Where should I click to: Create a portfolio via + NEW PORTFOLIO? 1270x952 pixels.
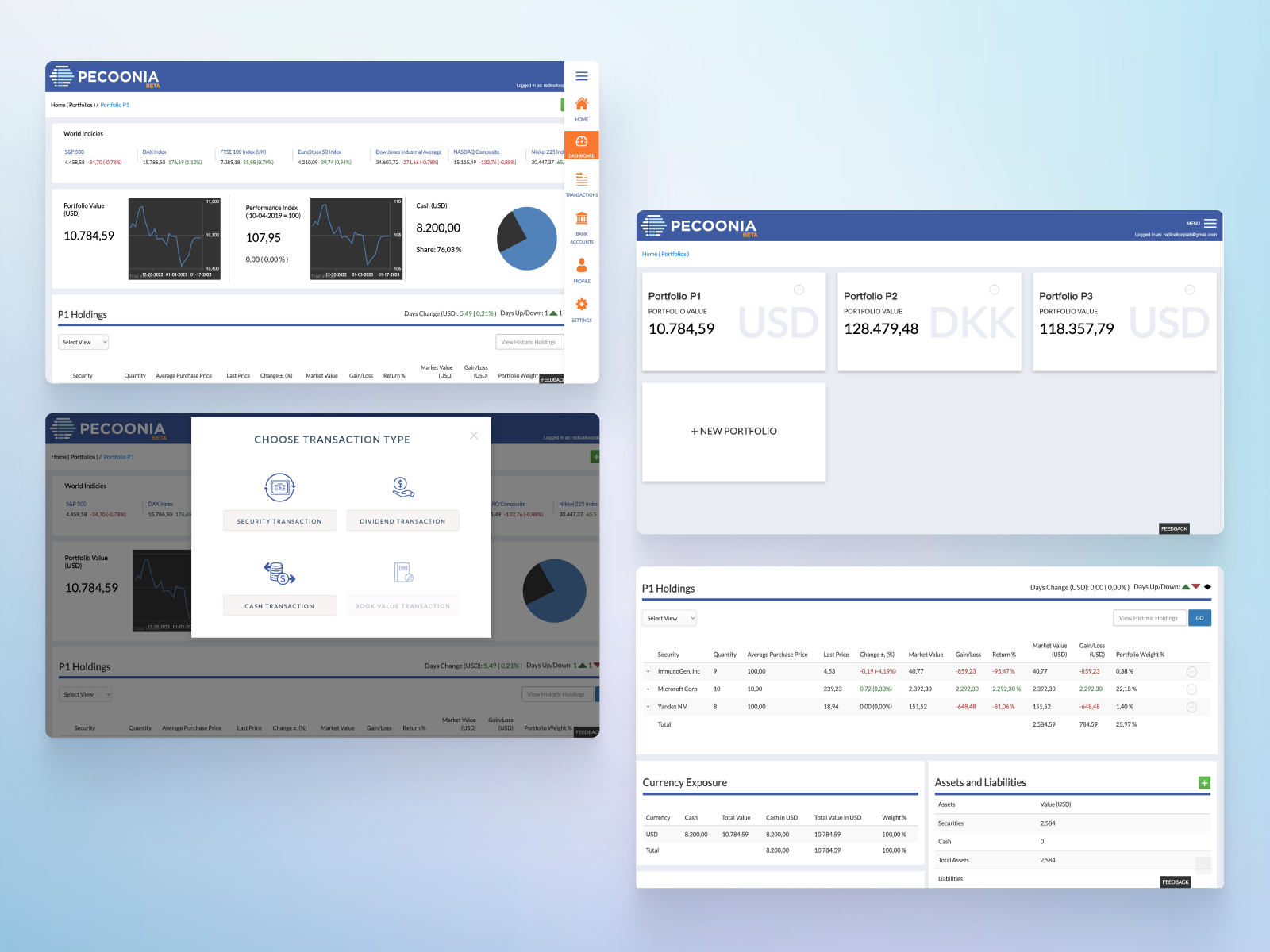[733, 432]
